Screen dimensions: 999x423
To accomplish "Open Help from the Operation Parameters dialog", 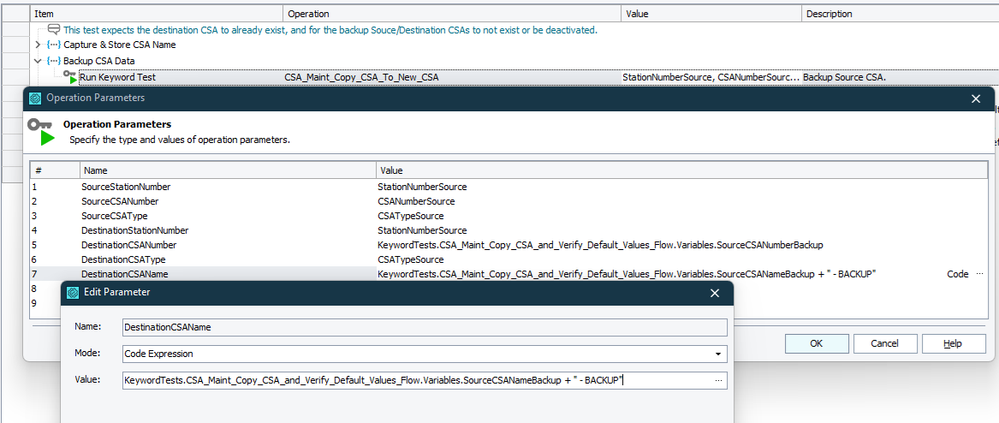I will (x=952, y=343).
